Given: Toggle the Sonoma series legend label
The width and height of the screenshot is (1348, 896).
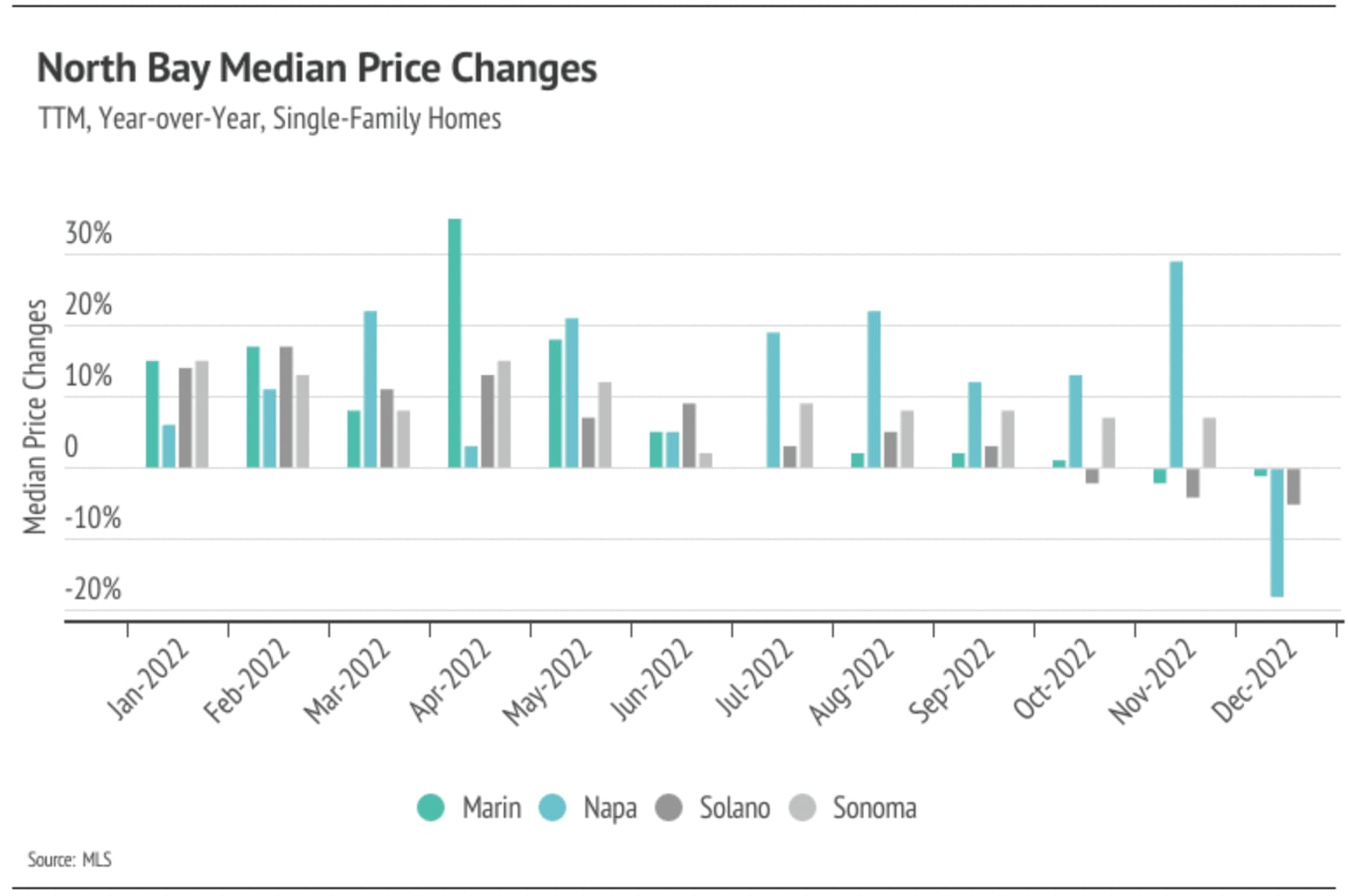Looking at the screenshot, I should click(x=874, y=807).
